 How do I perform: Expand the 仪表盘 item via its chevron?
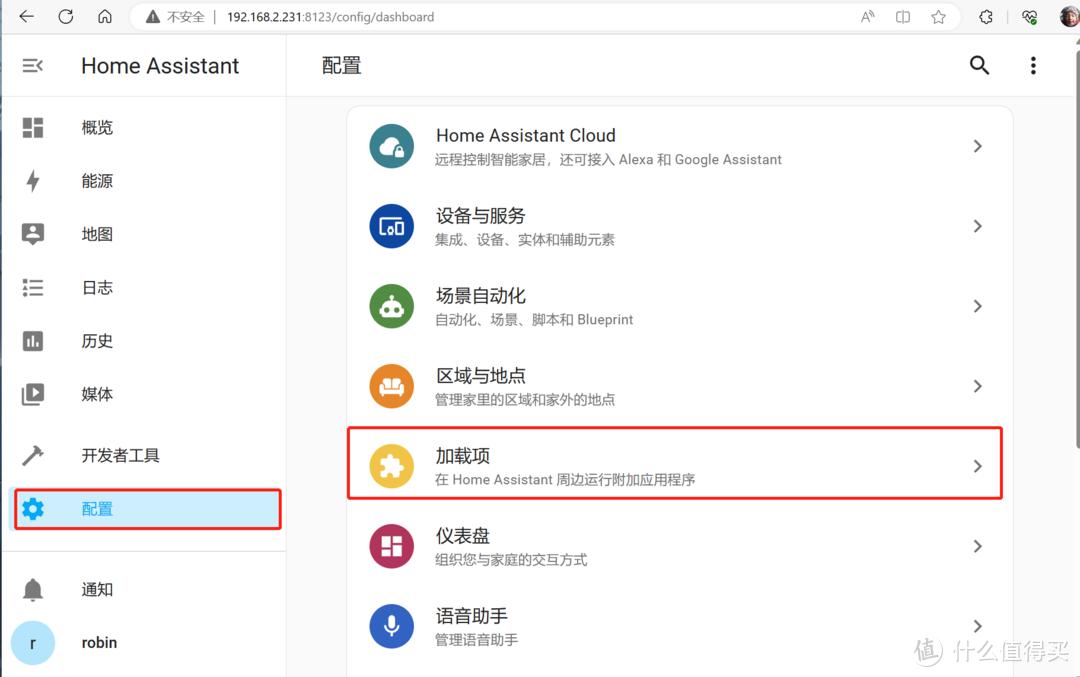(977, 546)
